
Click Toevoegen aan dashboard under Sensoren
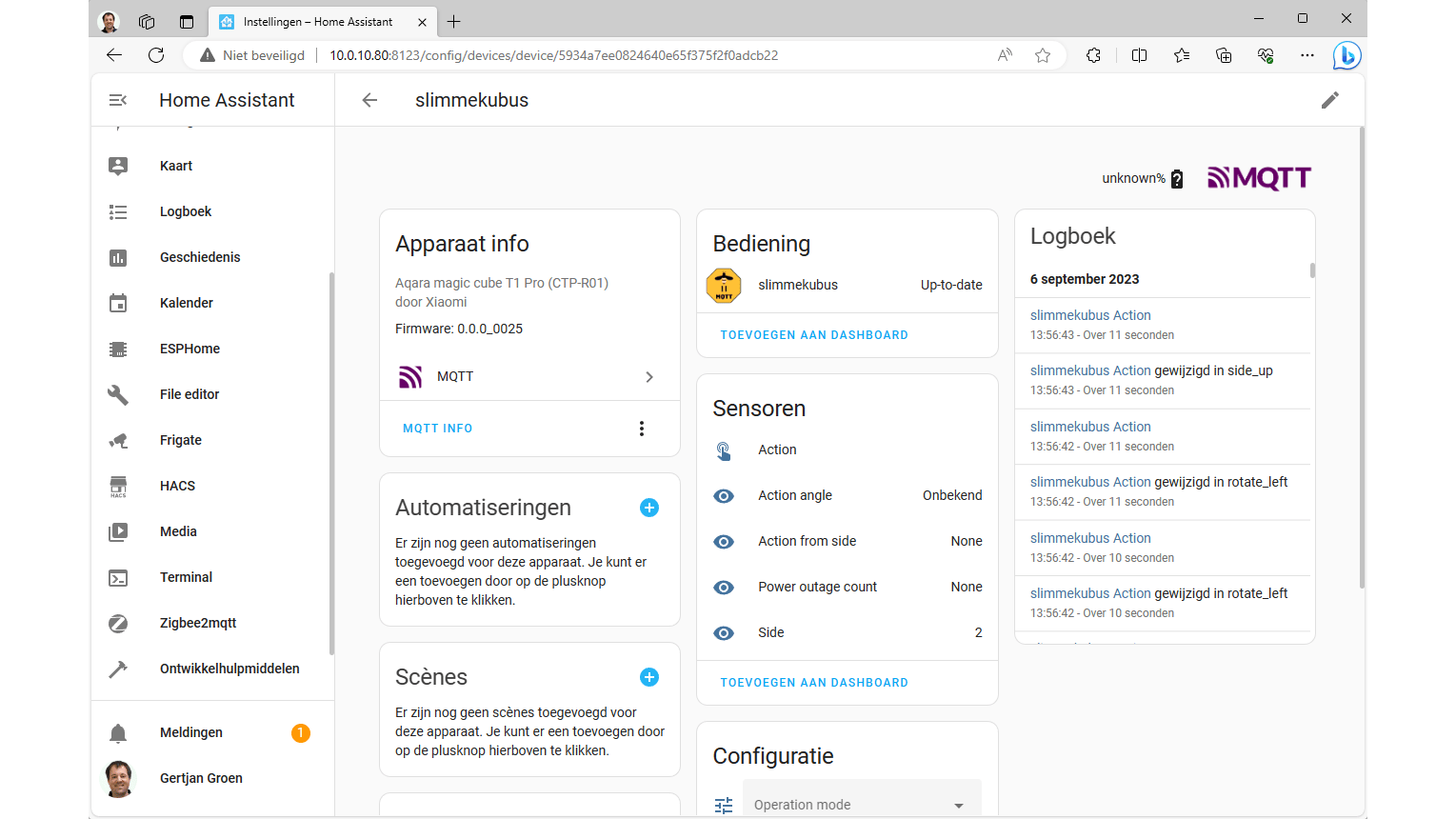(814, 683)
